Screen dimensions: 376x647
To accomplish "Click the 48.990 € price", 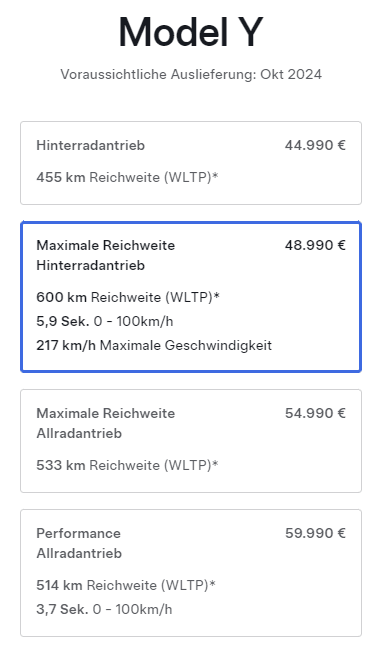I will click(315, 245).
